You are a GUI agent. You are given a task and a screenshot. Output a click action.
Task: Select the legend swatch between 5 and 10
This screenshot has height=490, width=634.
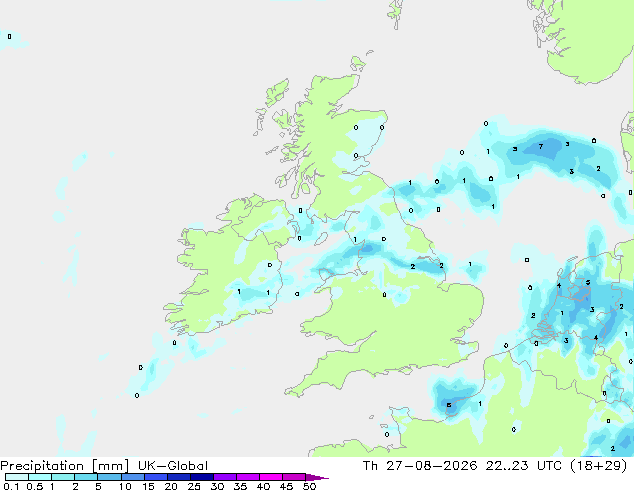pyautogui.click(x=109, y=477)
